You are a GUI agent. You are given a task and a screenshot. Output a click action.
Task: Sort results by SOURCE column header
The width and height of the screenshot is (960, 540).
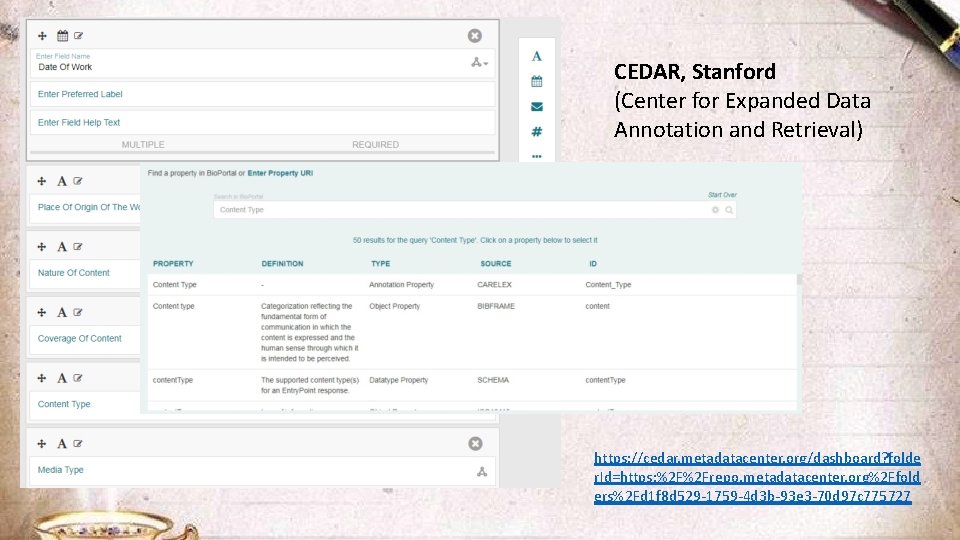pos(495,264)
